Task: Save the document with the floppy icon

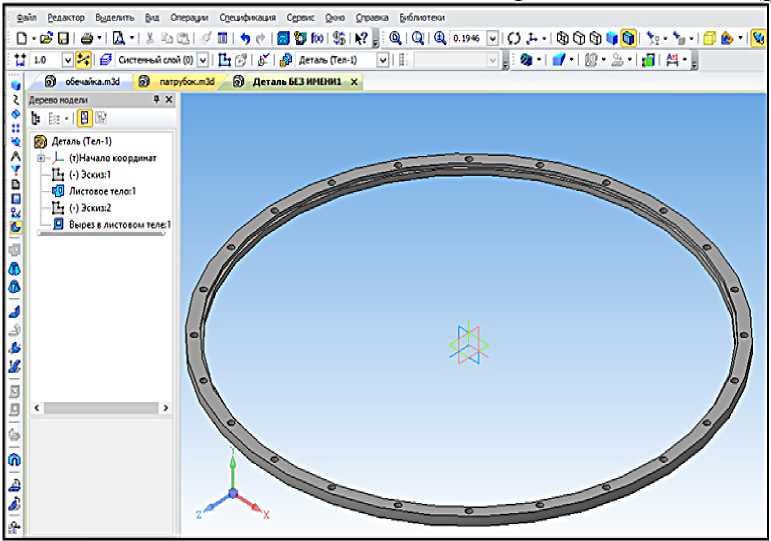Action: coord(63,38)
